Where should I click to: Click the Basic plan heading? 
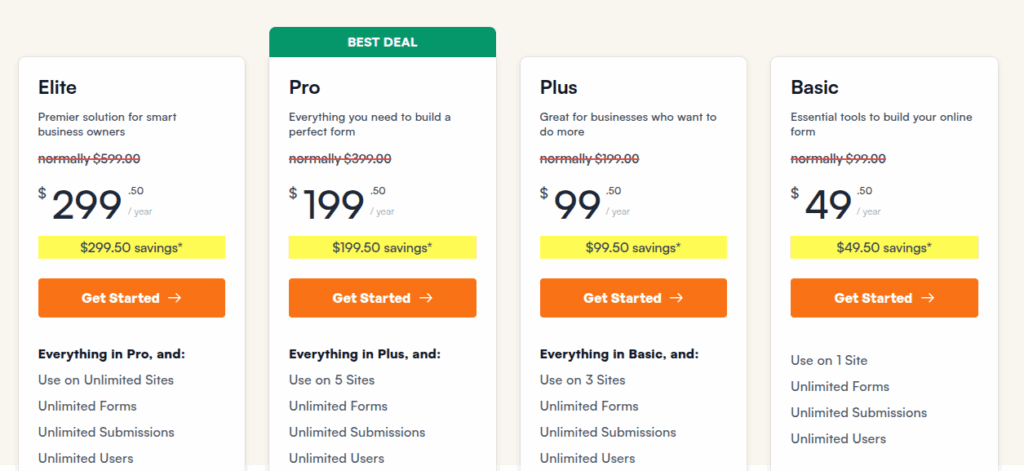[814, 87]
